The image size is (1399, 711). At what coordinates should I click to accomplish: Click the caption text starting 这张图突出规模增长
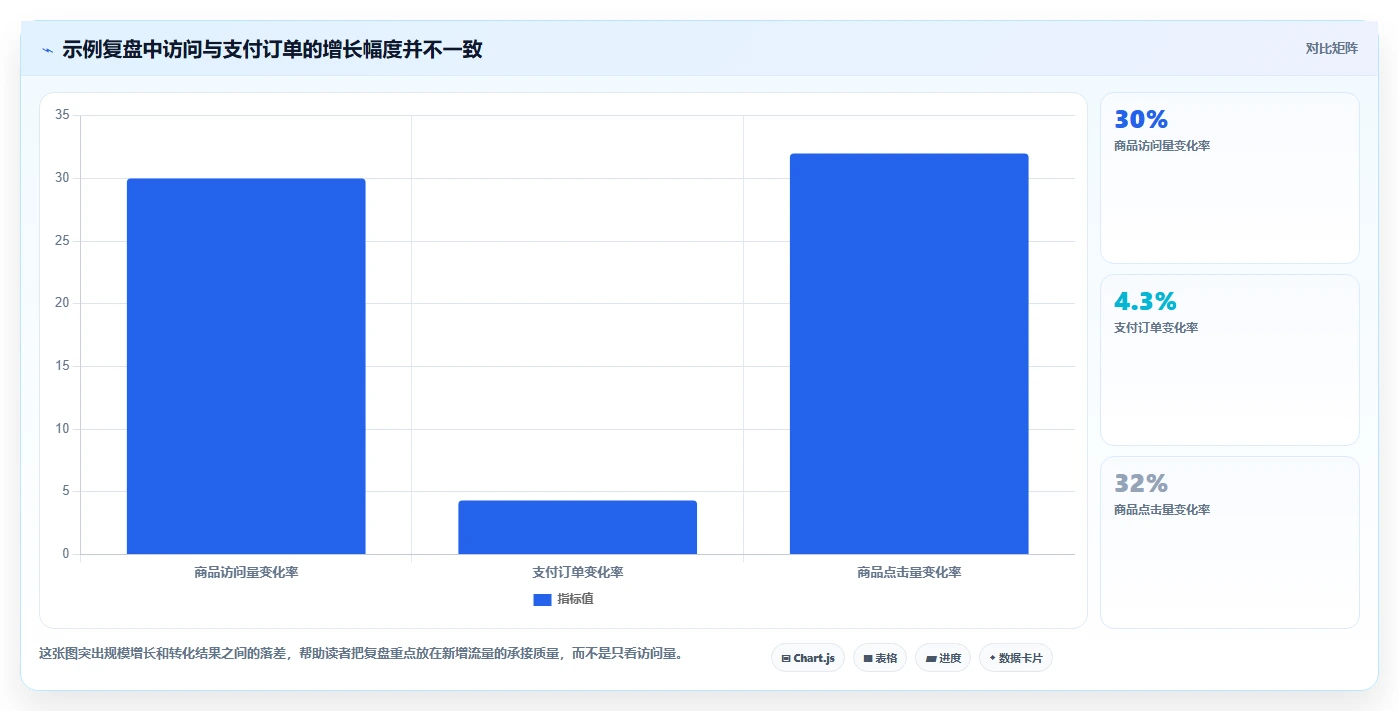(361, 653)
